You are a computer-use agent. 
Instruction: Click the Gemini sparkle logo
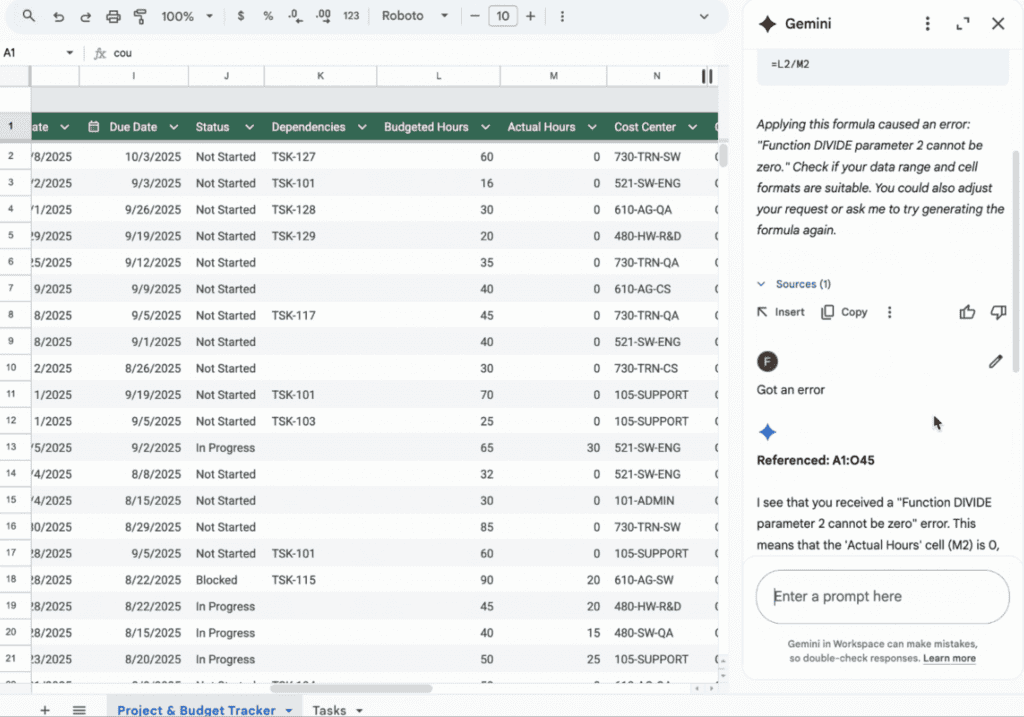click(767, 24)
